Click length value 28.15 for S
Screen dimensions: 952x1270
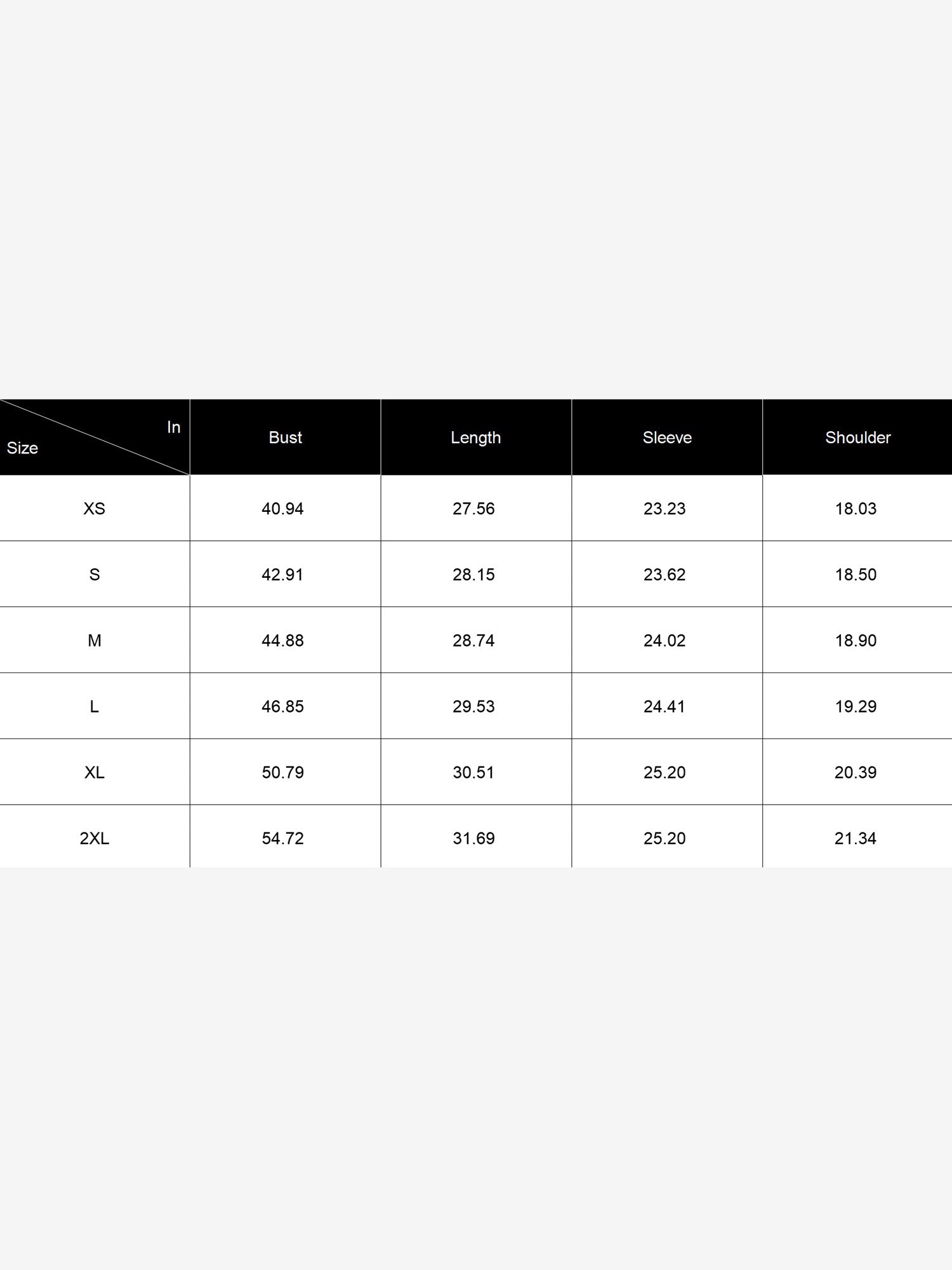[x=473, y=575]
